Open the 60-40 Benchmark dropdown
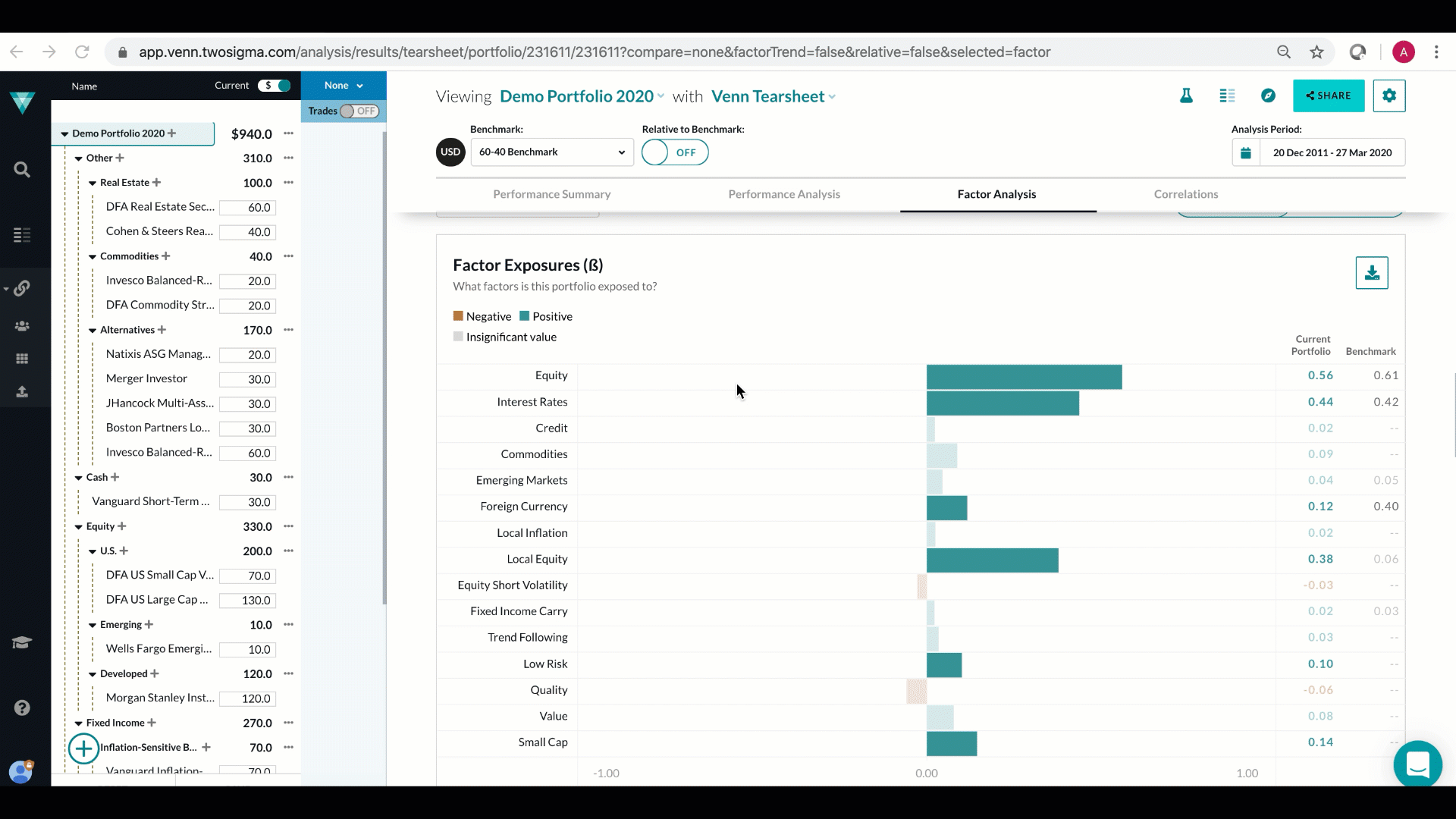The image size is (1456, 819). (x=552, y=152)
